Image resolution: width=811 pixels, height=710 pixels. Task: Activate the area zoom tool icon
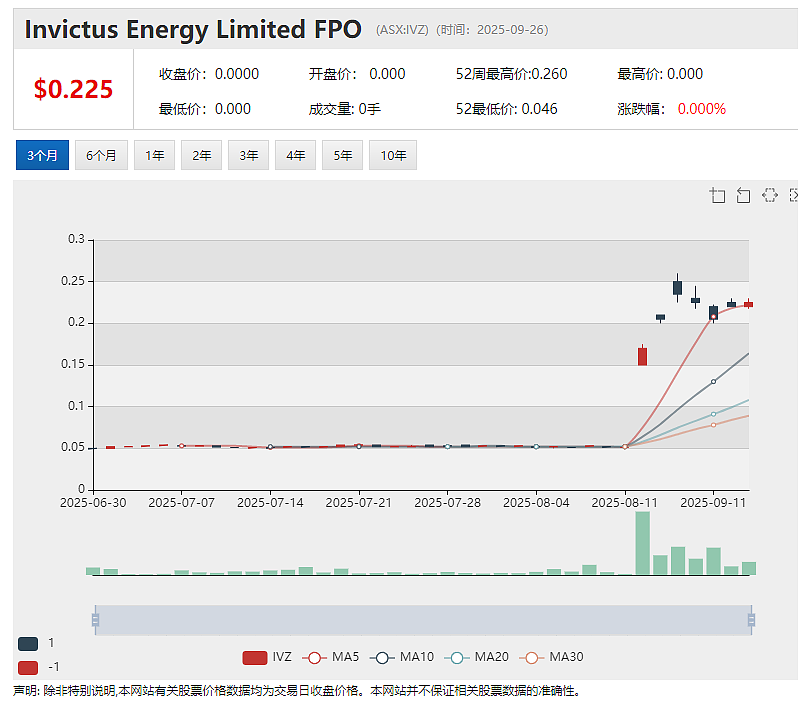point(717,195)
